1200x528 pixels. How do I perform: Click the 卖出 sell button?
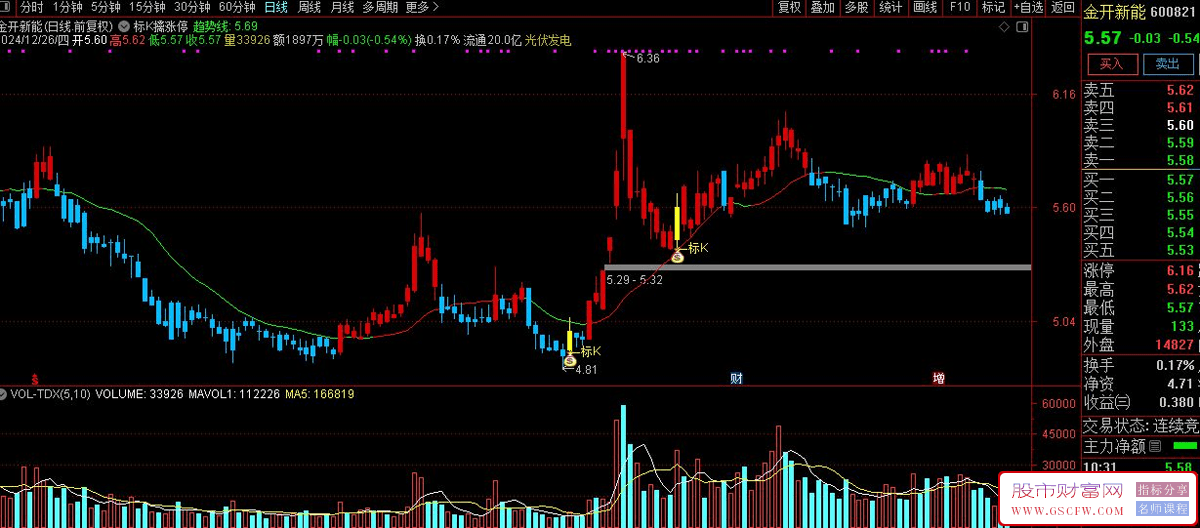point(1167,64)
